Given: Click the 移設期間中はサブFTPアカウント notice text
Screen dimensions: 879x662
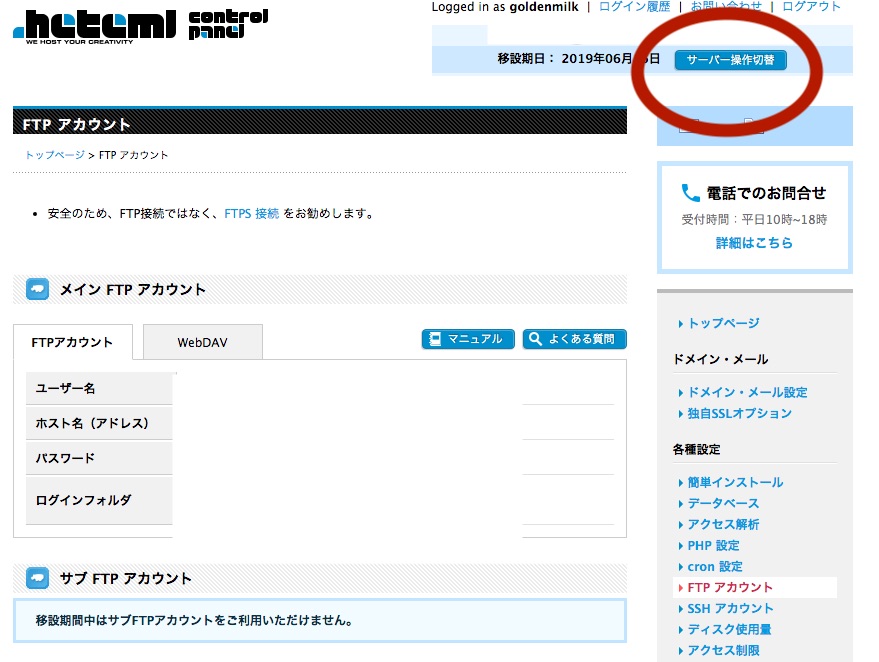Looking at the screenshot, I should (x=194, y=621).
